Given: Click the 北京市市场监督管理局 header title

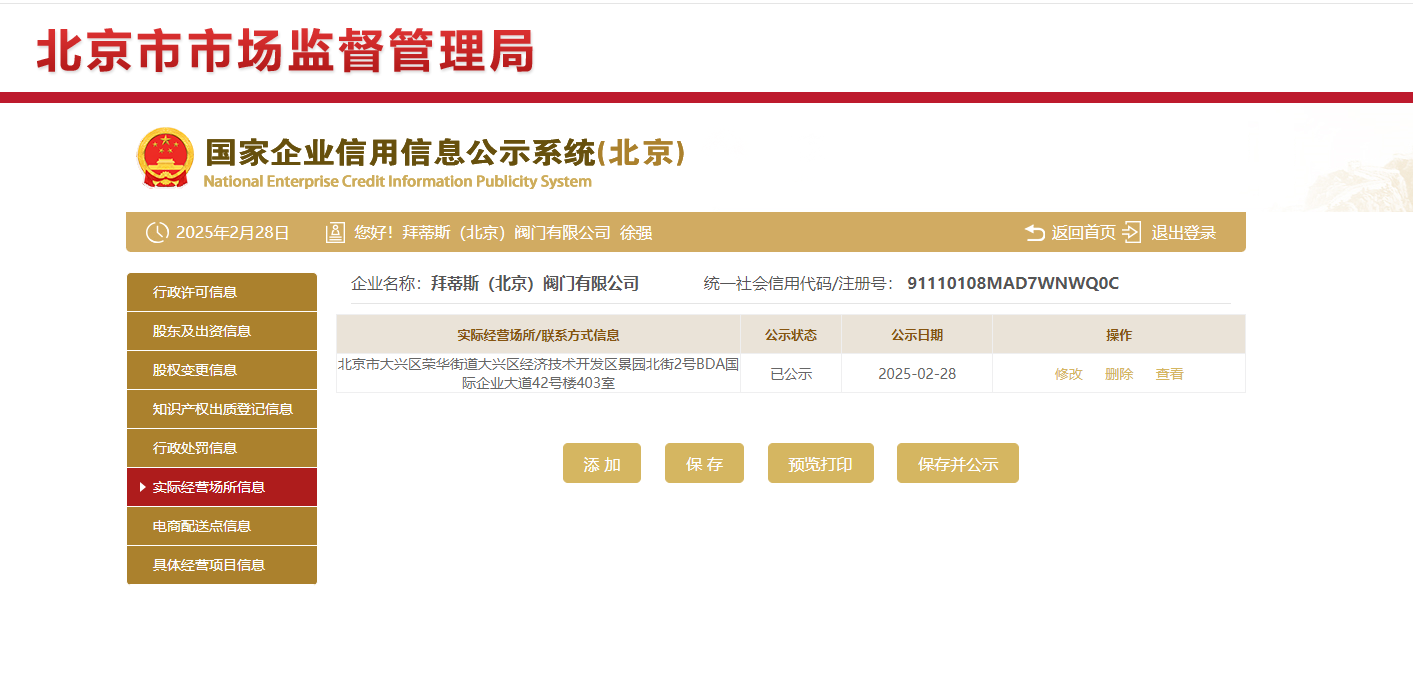Looking at the screenshot, I should point(286,51).
